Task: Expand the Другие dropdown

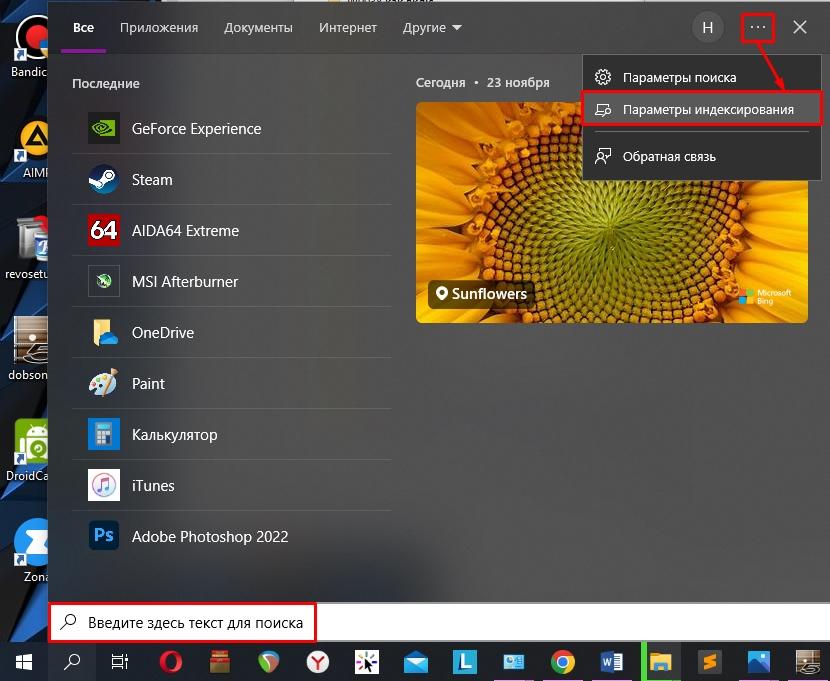Action: 432,28
